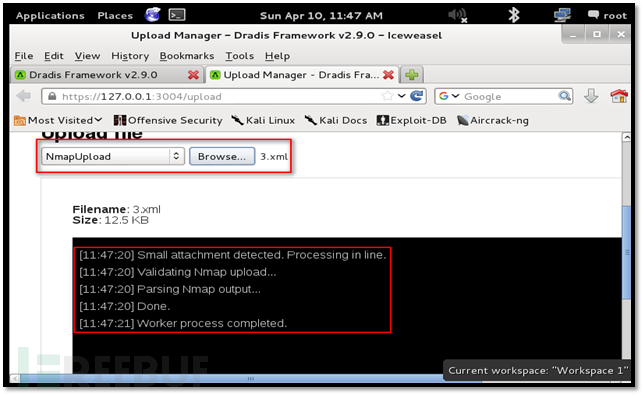Click the address bar URL field
This screenshot has width=644, height=396.
(x=217, y=97)
